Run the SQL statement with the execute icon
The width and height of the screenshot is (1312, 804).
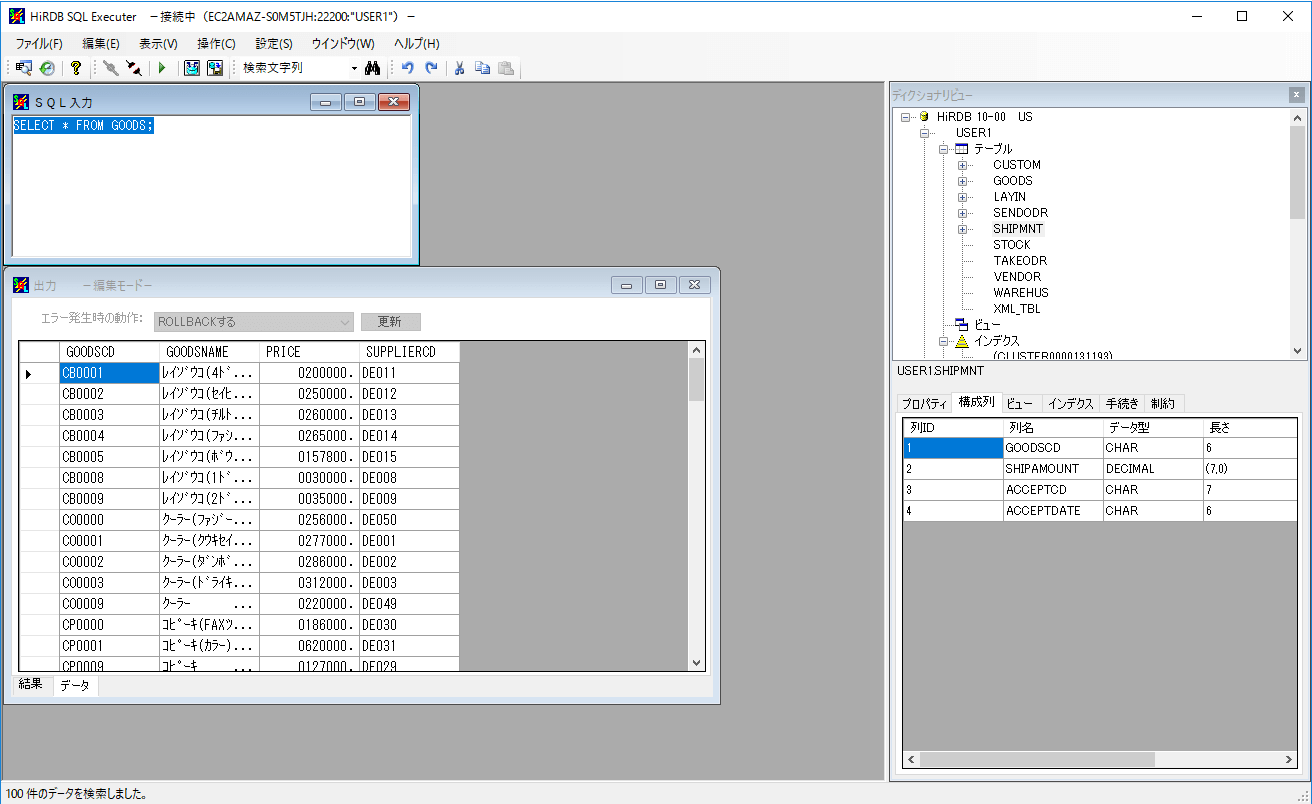(x=162, y=67)
